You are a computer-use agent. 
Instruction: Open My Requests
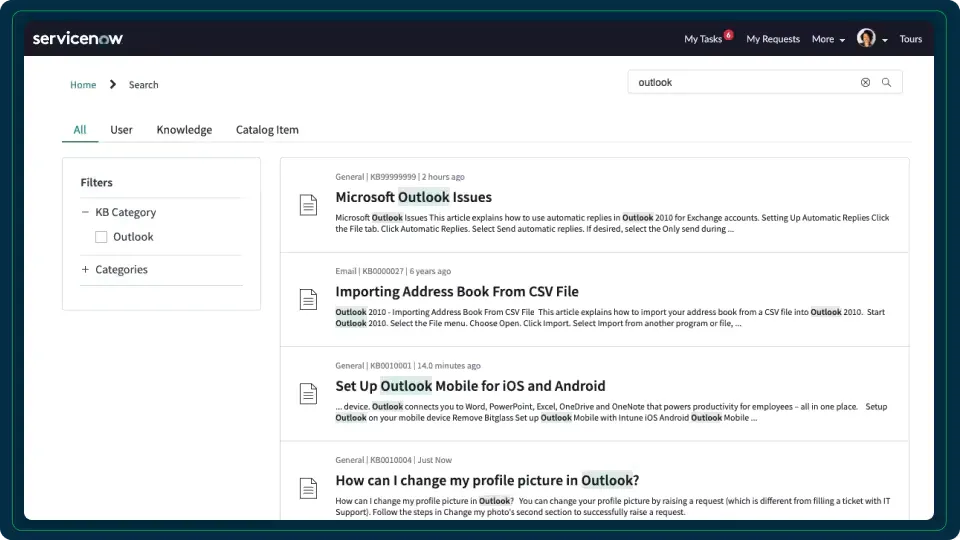point(773,39)
